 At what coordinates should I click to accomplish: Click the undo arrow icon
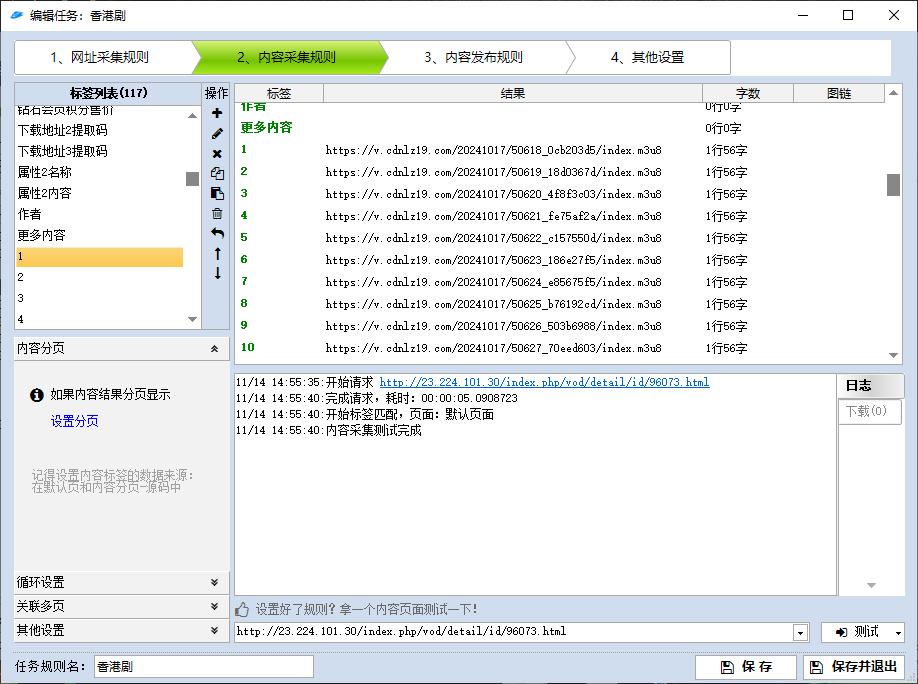click(x=217, y=234)
